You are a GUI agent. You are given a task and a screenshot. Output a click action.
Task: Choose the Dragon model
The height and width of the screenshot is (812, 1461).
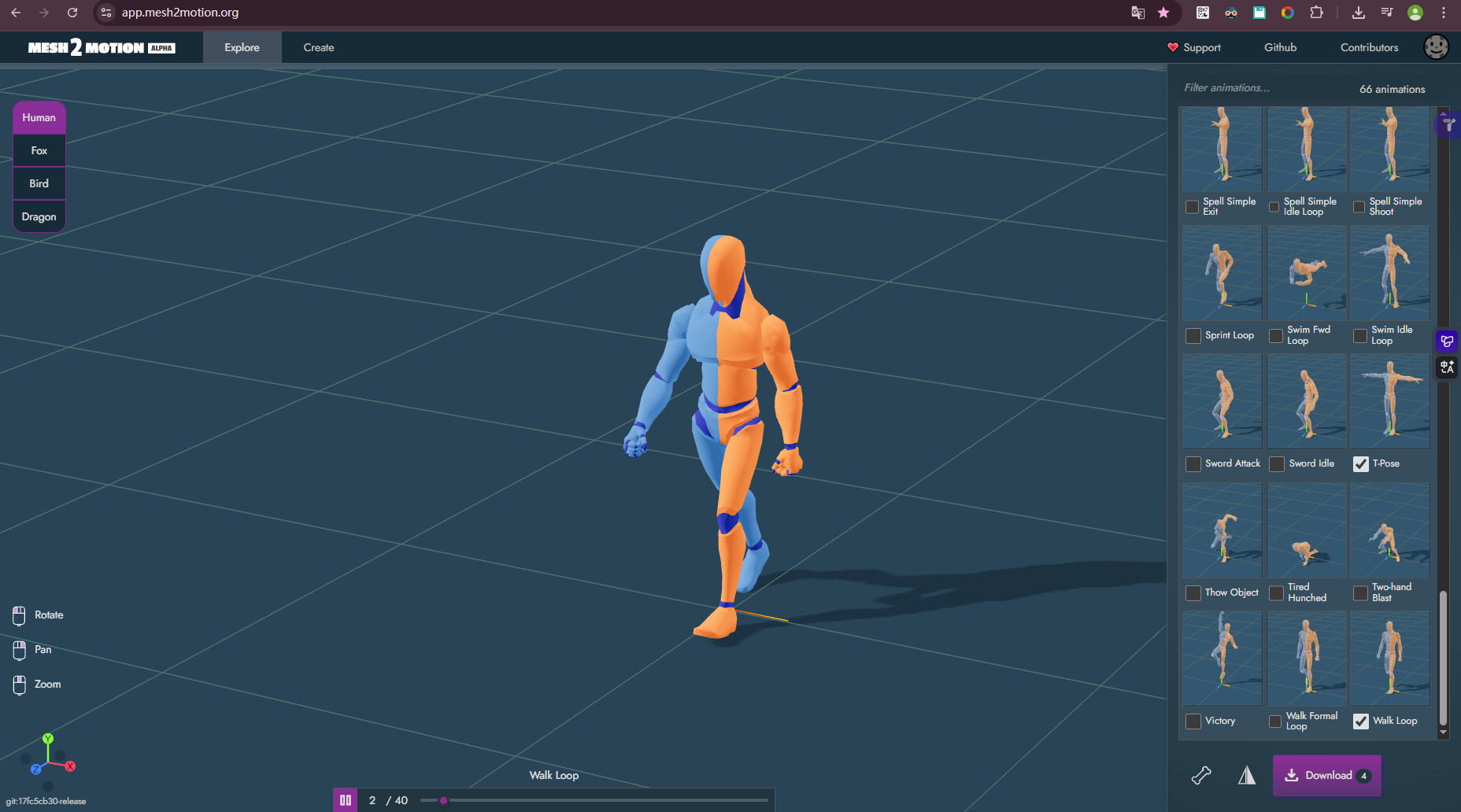pyautogui.click(x=39, y=216)
